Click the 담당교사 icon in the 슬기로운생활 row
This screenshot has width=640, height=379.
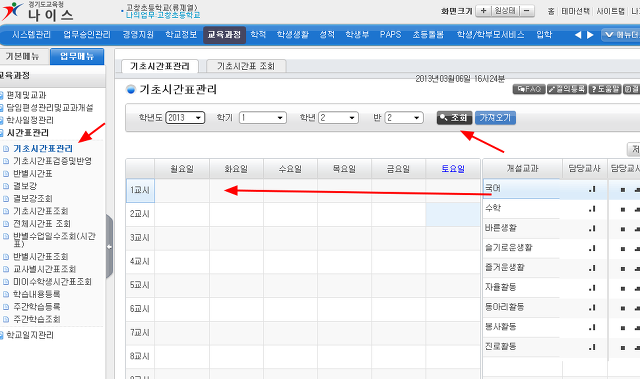point(592,248)
